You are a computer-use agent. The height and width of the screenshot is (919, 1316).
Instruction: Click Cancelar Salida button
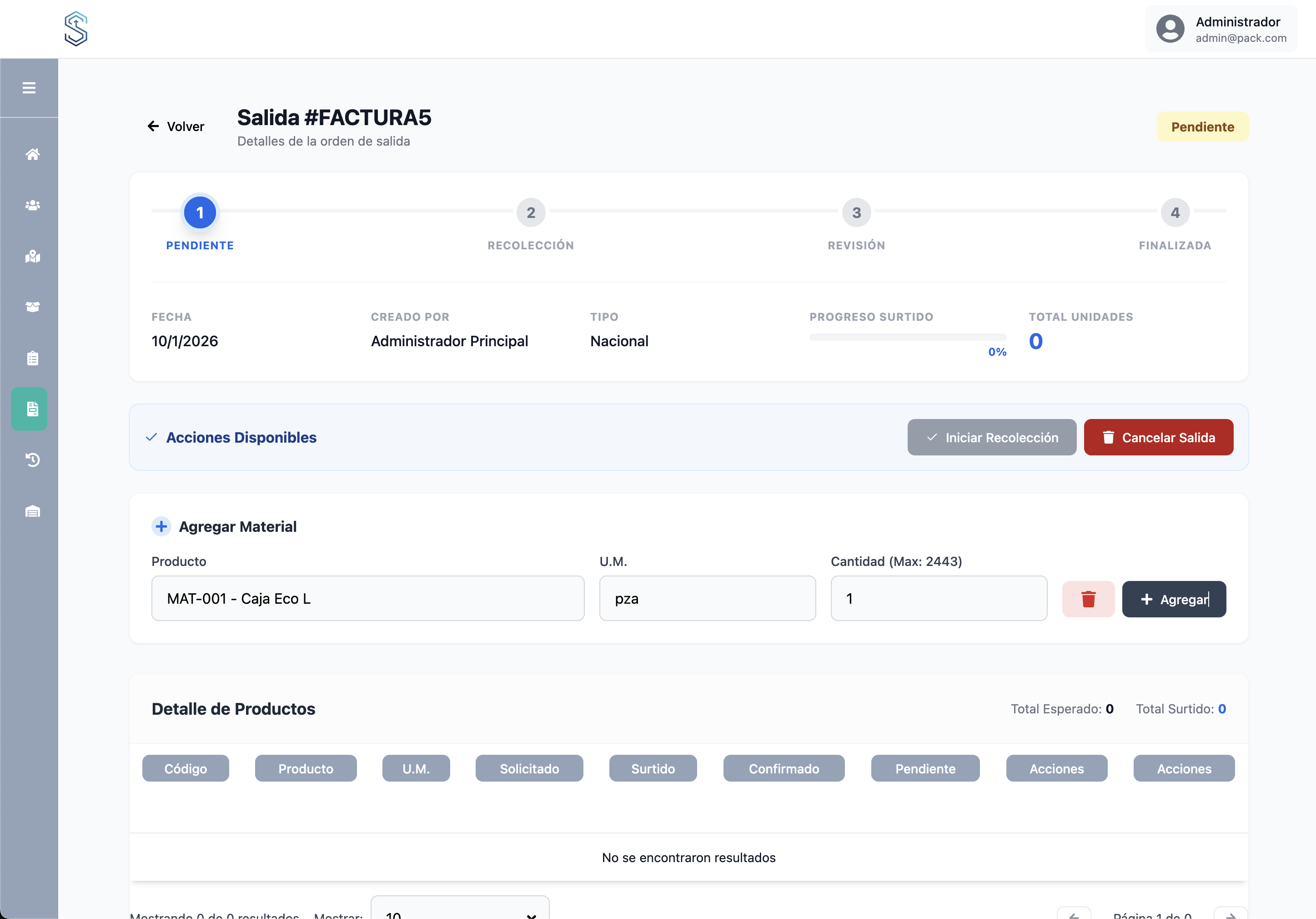point(1158,437)
